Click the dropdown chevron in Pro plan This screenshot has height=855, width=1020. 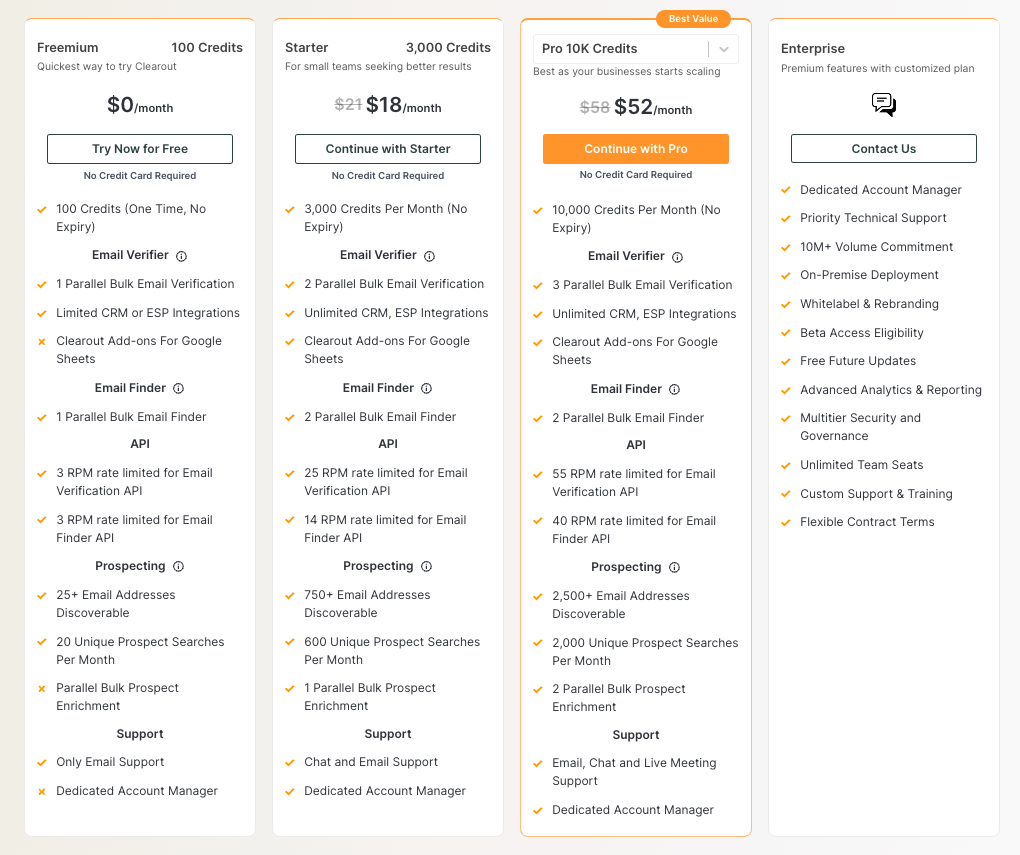[724, 49]
